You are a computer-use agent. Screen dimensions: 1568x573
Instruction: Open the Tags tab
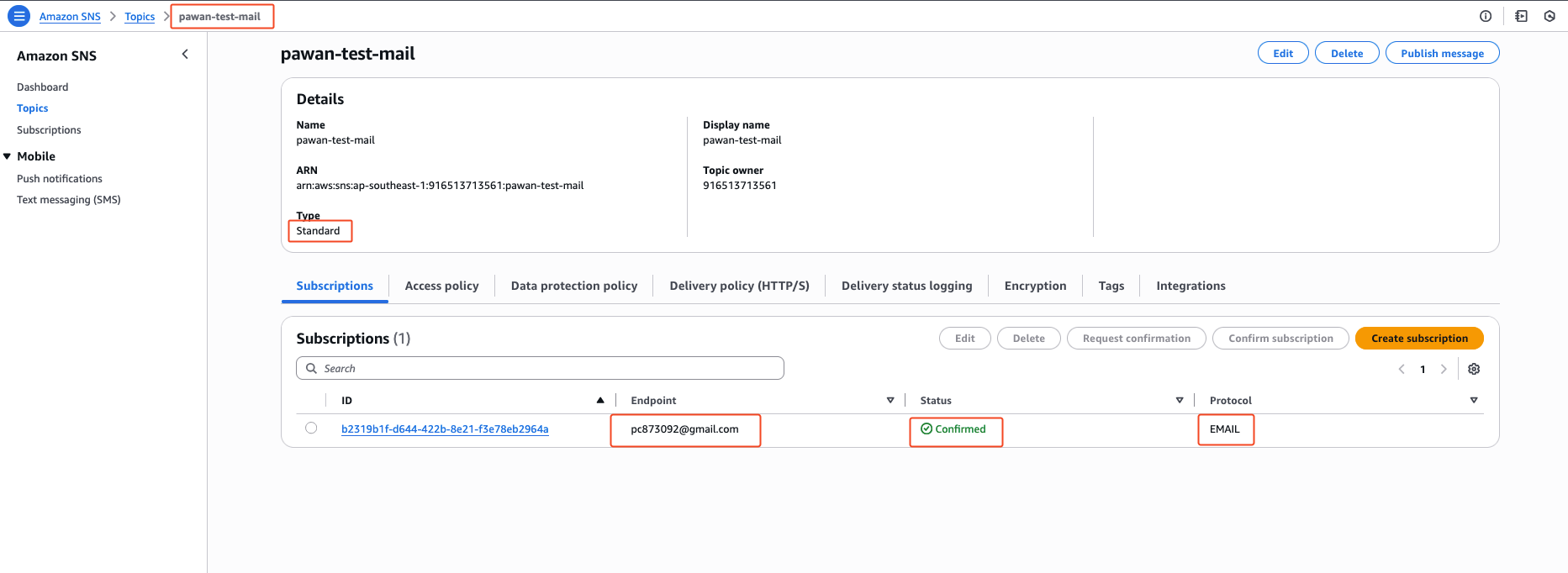(1111, 286)
